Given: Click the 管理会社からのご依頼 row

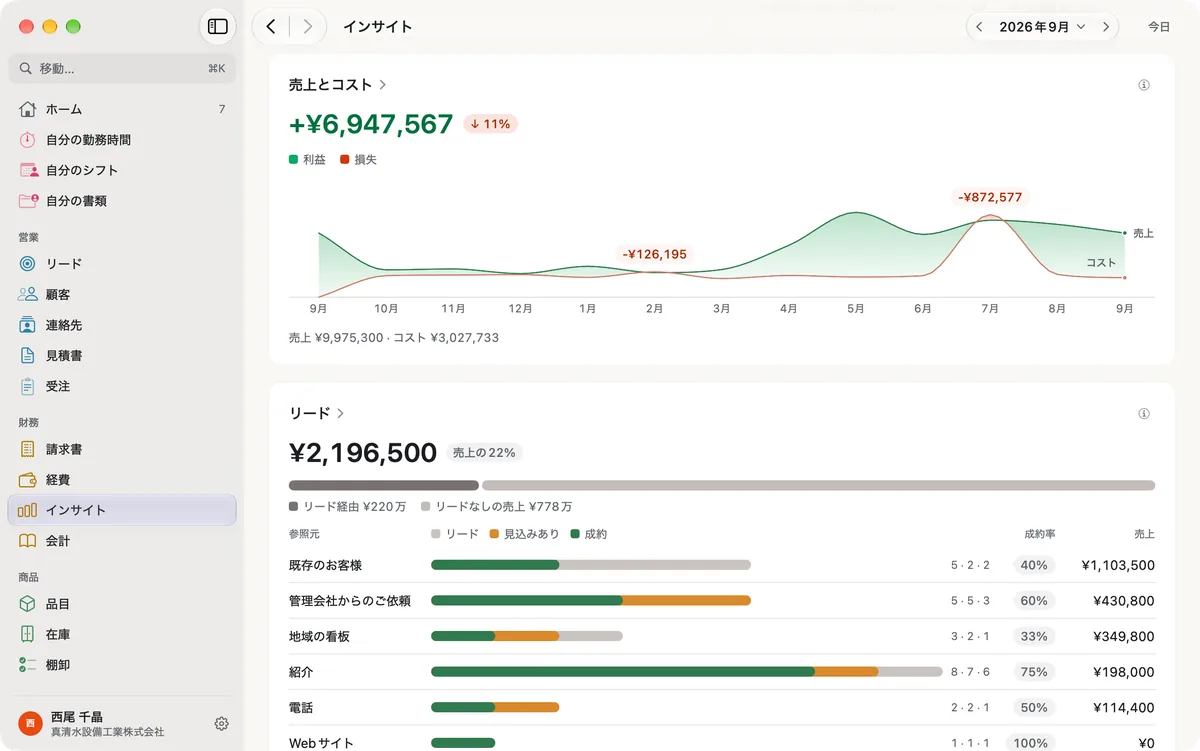Looking at the screenshot, I should [x=722, y=601].
